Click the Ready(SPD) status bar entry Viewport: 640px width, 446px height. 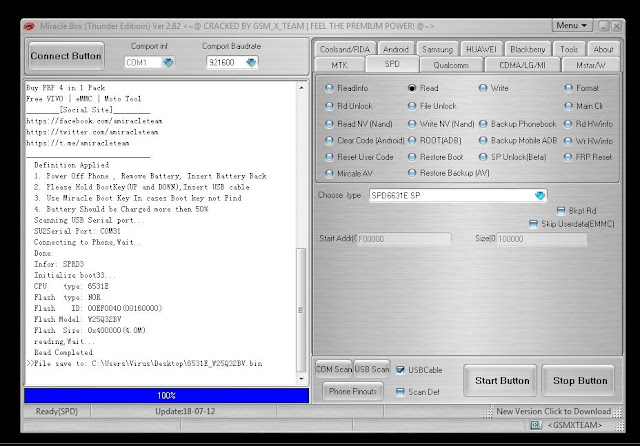[x=57, y=411]
